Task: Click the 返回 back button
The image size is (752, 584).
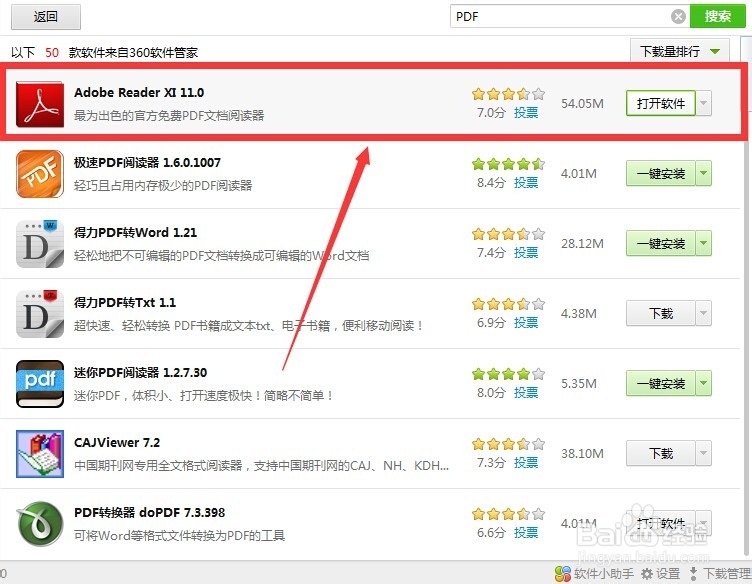Action: click(46, 17)
